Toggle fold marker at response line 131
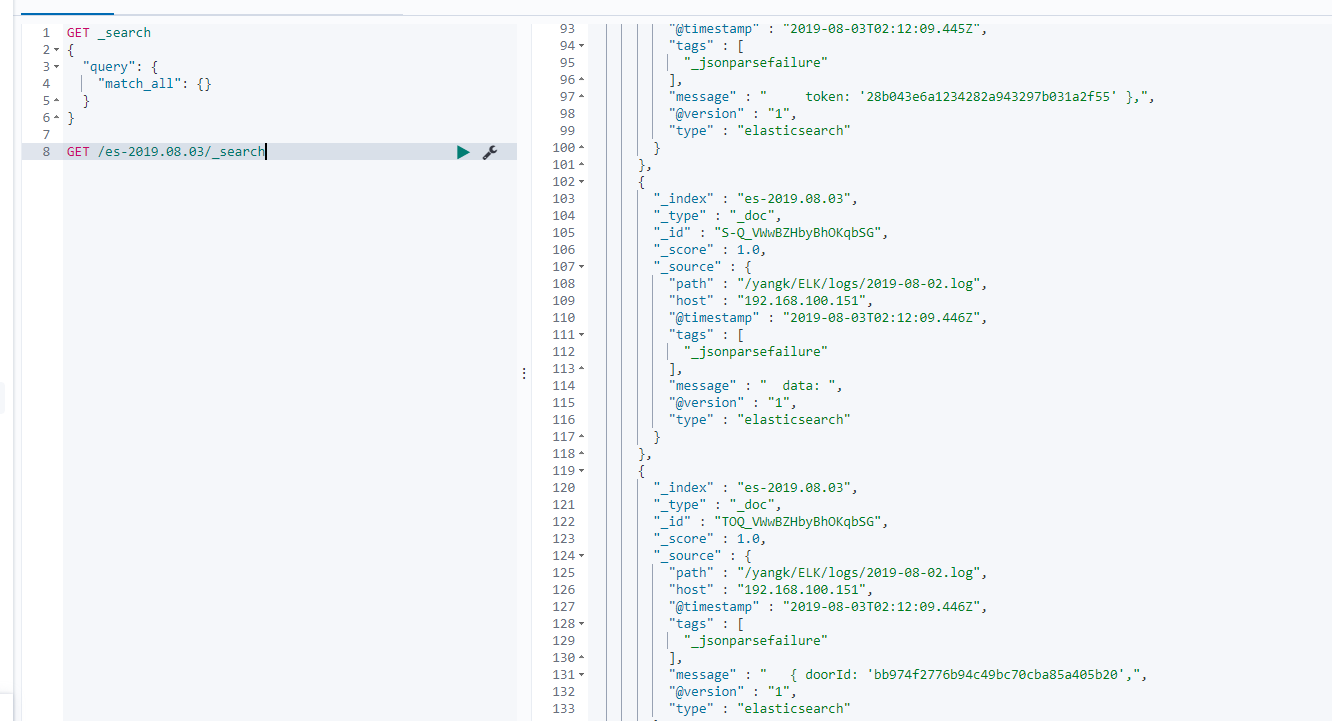 [x=582, y=674]
